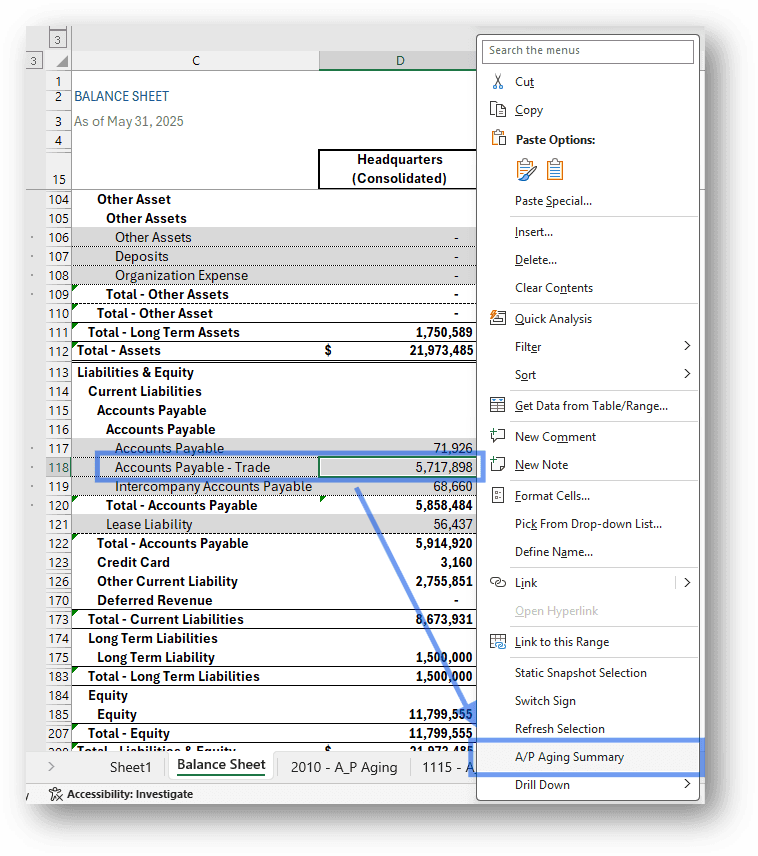758x856 pixels.
Task: Click the Quick Analysis icon
Action: (x=498, y=318)
